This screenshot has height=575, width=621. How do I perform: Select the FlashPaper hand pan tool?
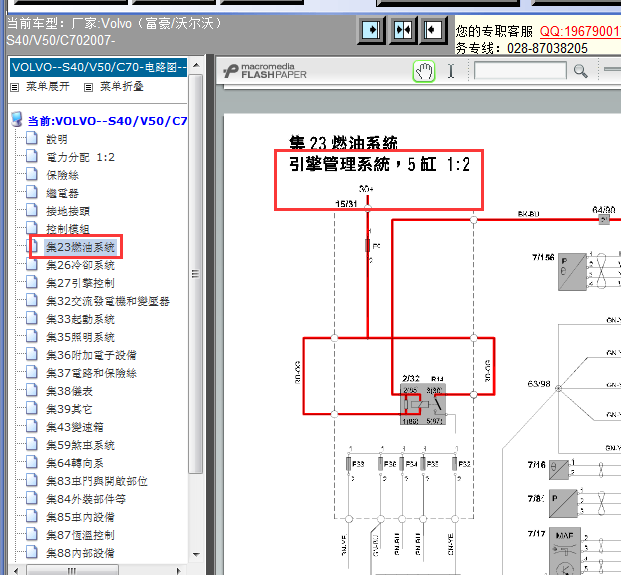[424, 71]
